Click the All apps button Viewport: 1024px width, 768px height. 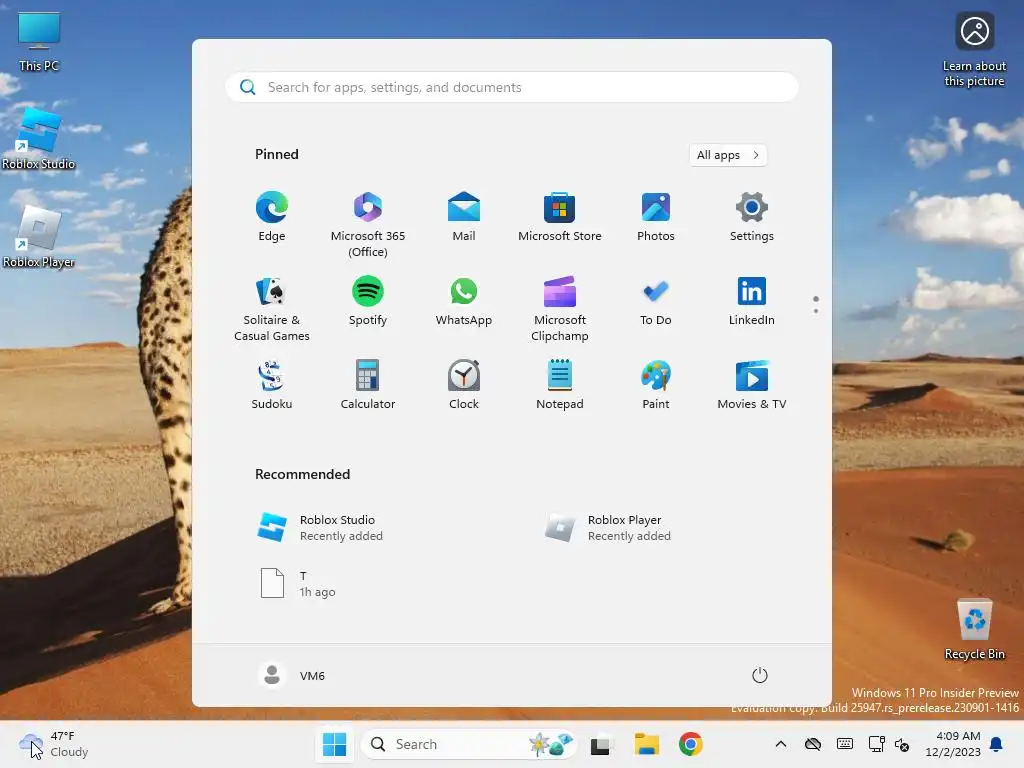[x=728, y=155]
